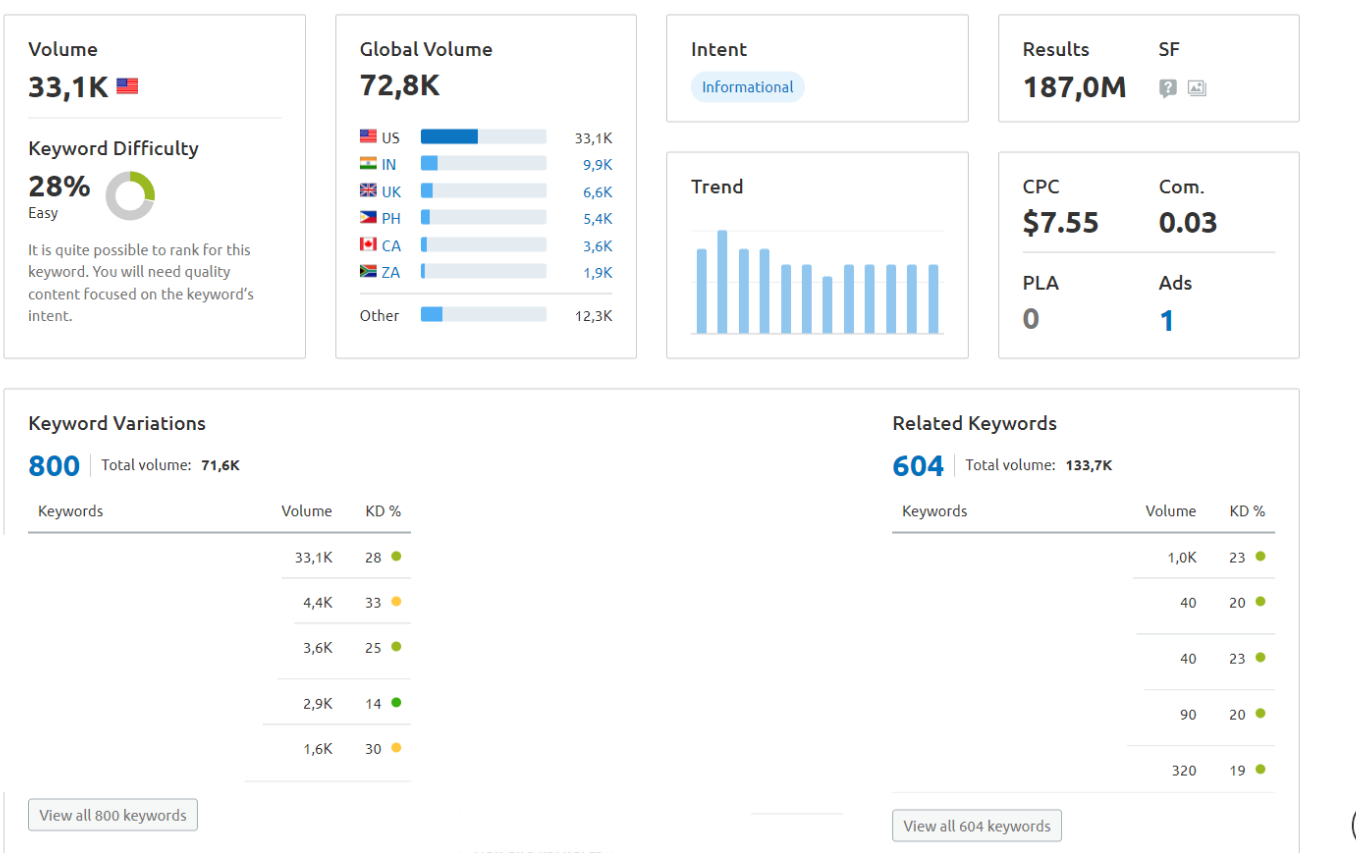1356x853 pixels.
Task: Click the 1,9K volume value for South Africa
Action: [x=597, y=273]
